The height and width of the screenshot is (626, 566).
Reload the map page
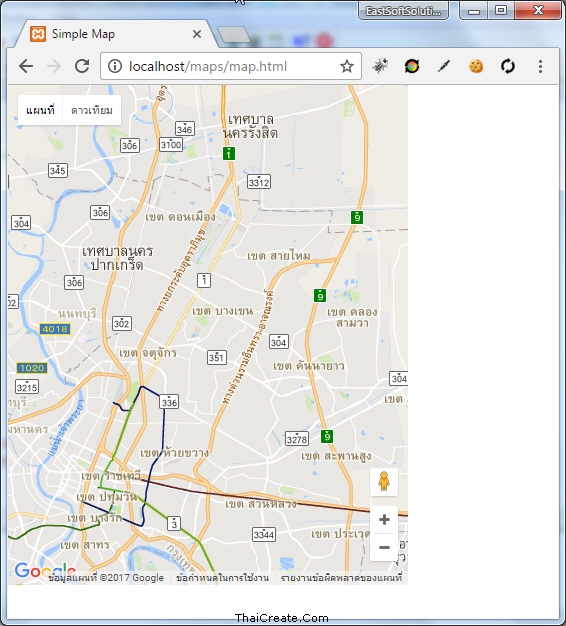coord(82,66)
